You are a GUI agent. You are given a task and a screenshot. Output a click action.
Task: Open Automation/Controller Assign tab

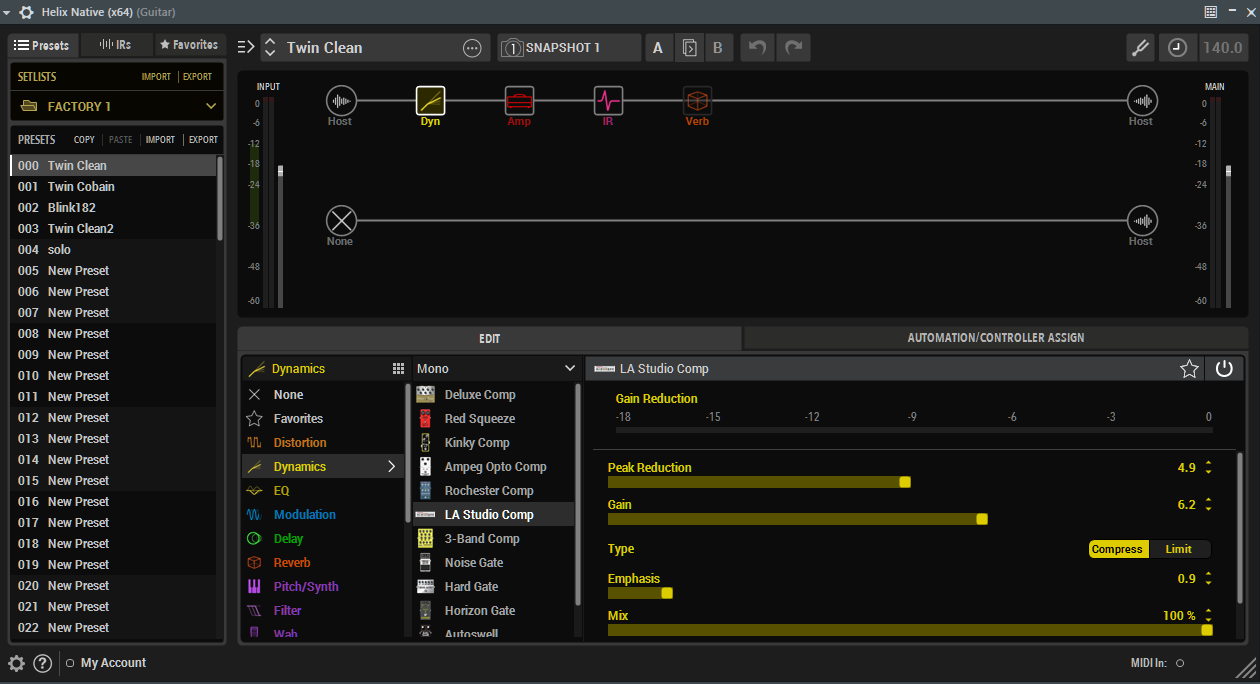coord(995,338)
